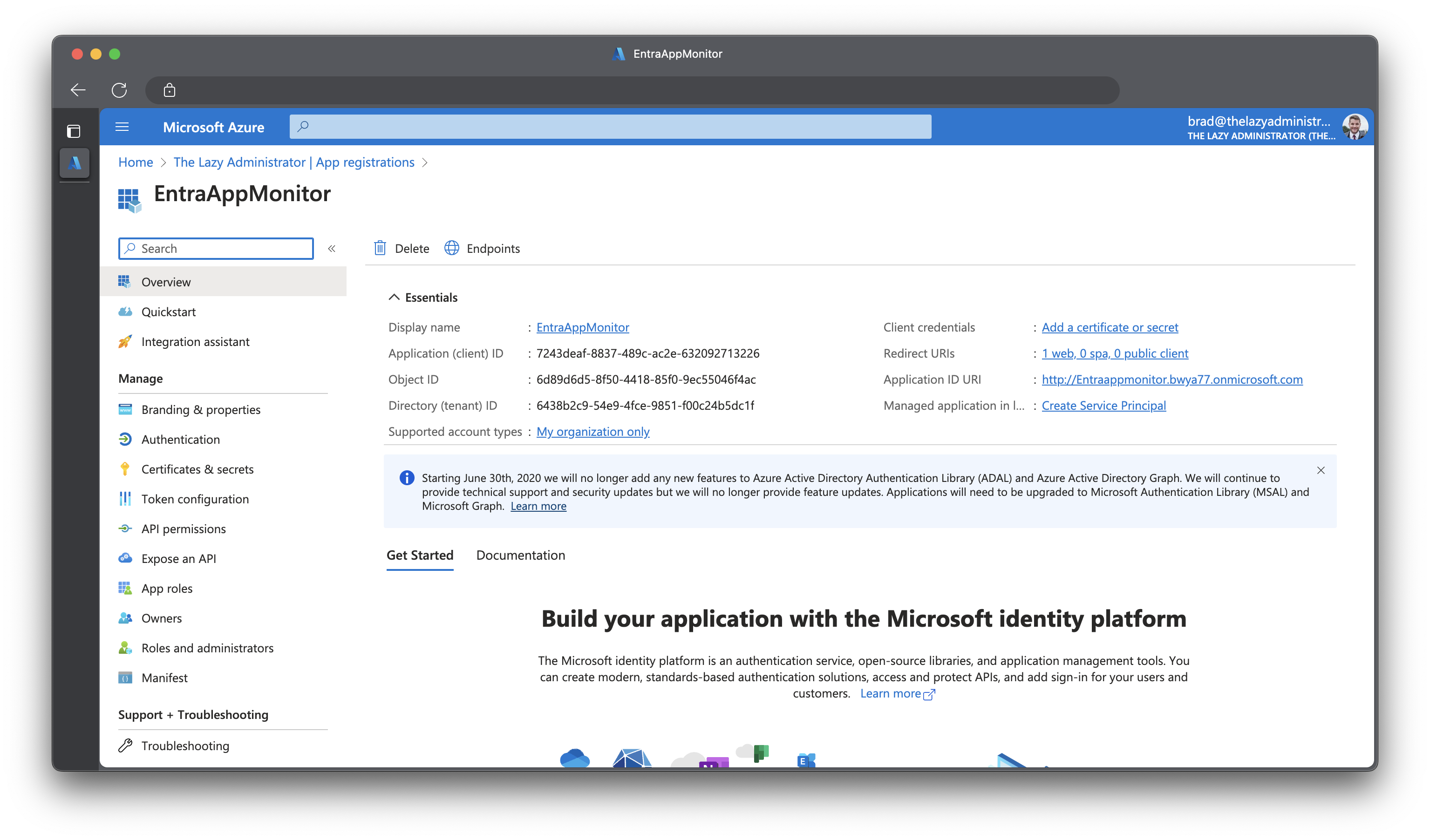Click the Authentication arrow icon
This screenshot has height=840, width=1430.
(x=125, y=439)
